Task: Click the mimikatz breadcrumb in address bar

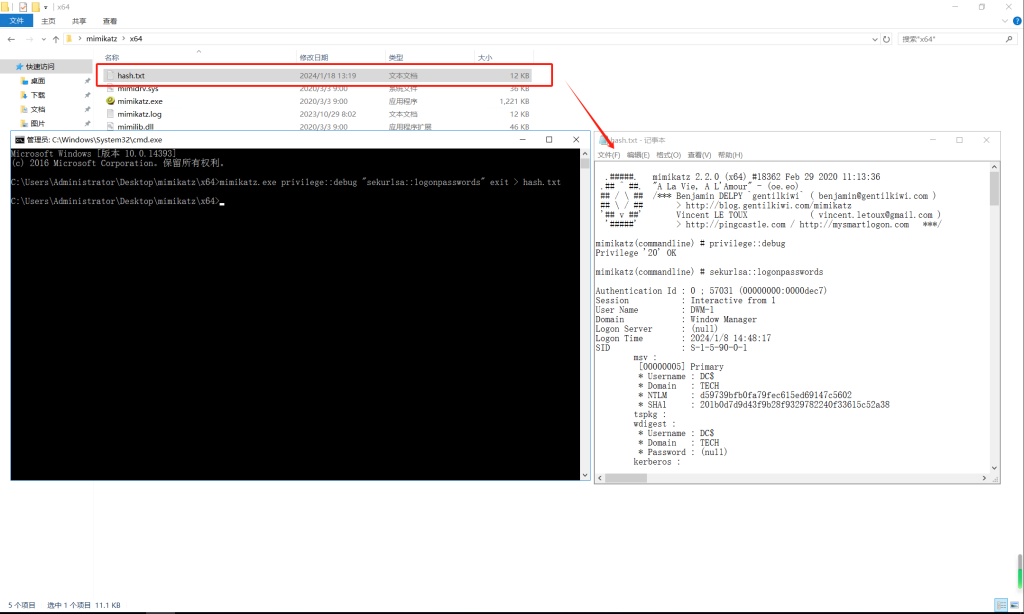Action: pyautogui.click(x=102, y=39)
